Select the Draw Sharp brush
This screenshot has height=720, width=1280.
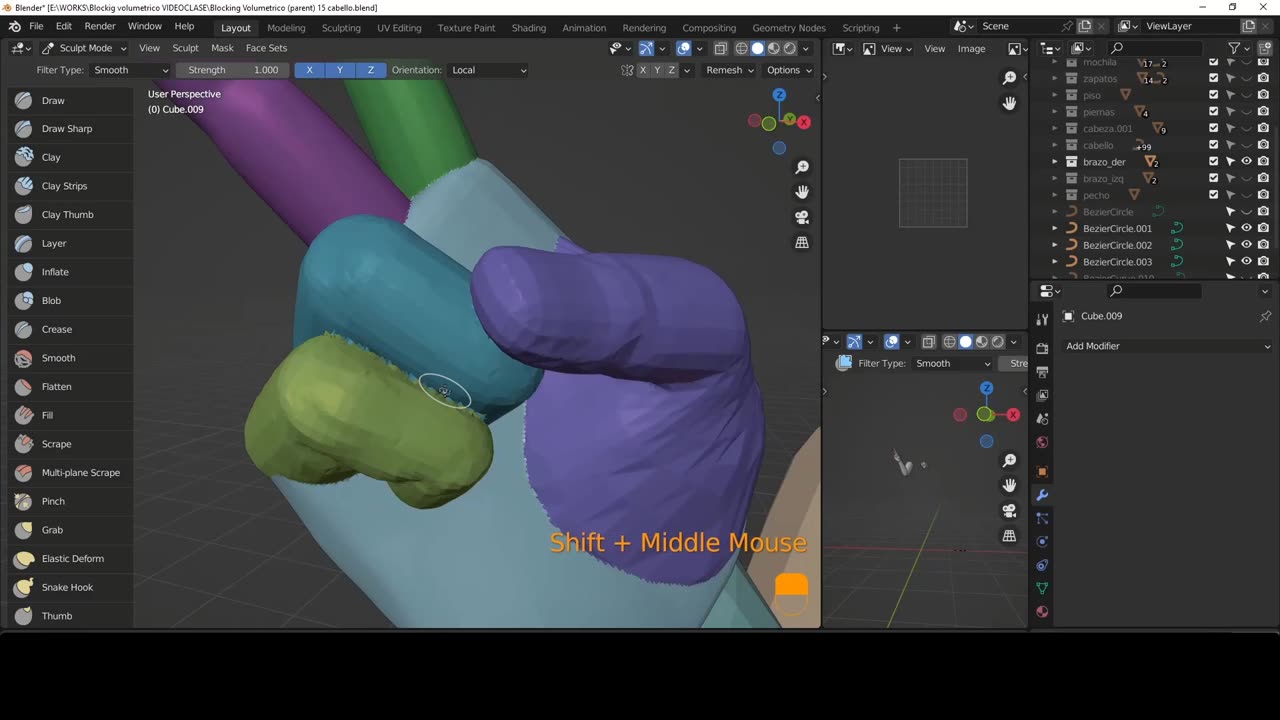pos(70,129)
